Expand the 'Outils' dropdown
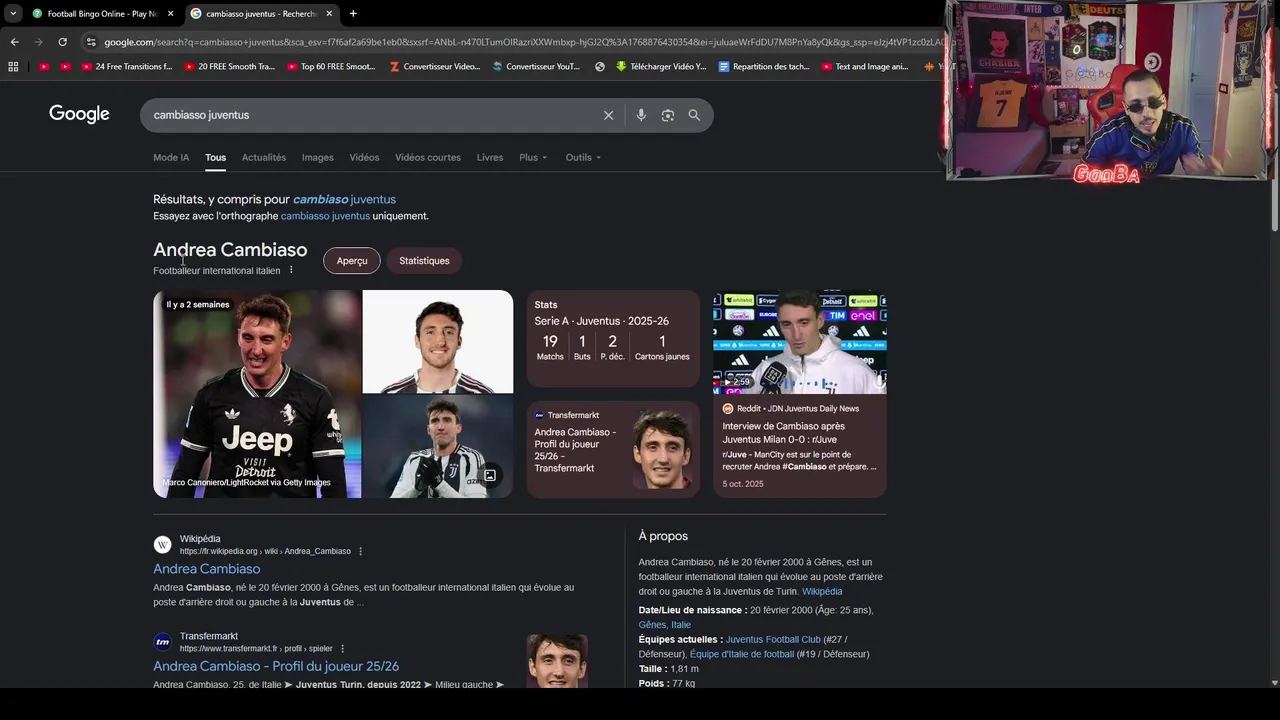The image size is (1280, 720). point(583,157)
